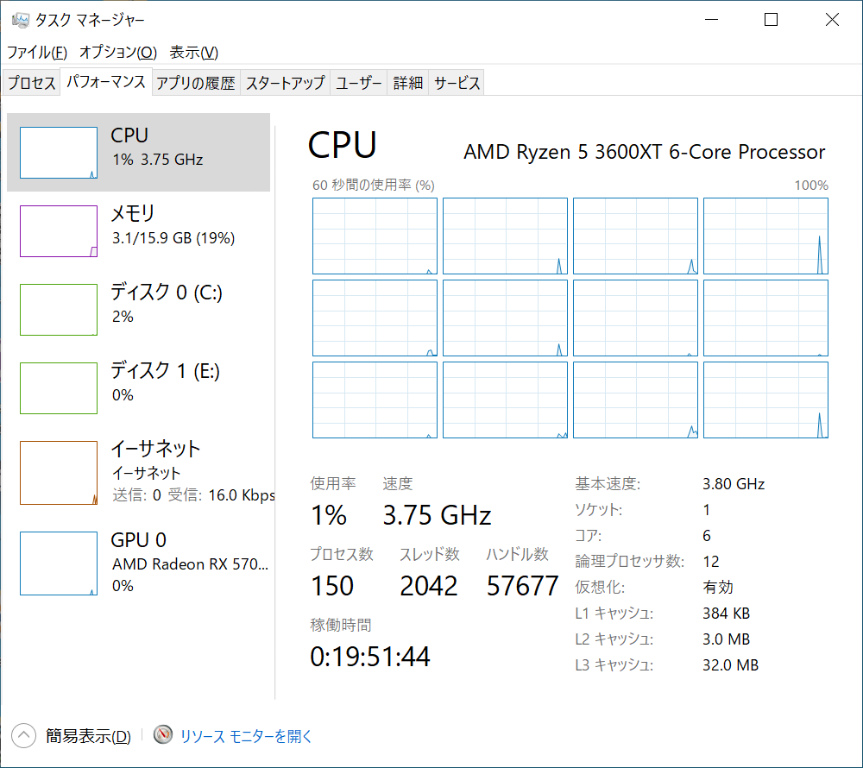This screenshot has height=768, width=863.
Task: Open Disk 0 (C:) performance view
Action: pyautogui.click(x=139, y=303)
